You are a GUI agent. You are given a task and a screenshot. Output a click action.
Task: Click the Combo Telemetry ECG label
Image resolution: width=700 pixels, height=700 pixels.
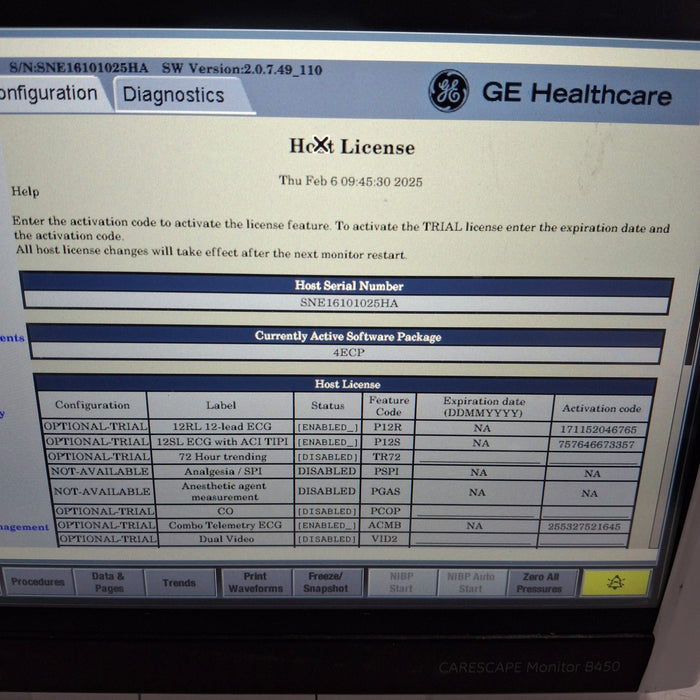click(x=225, y=525)
